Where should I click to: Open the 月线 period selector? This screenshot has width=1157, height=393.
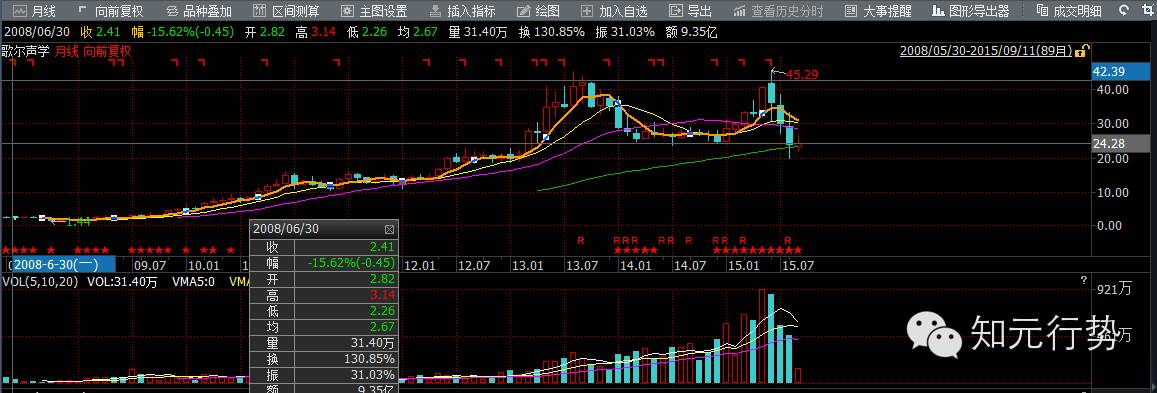click(x=34, y=11)
